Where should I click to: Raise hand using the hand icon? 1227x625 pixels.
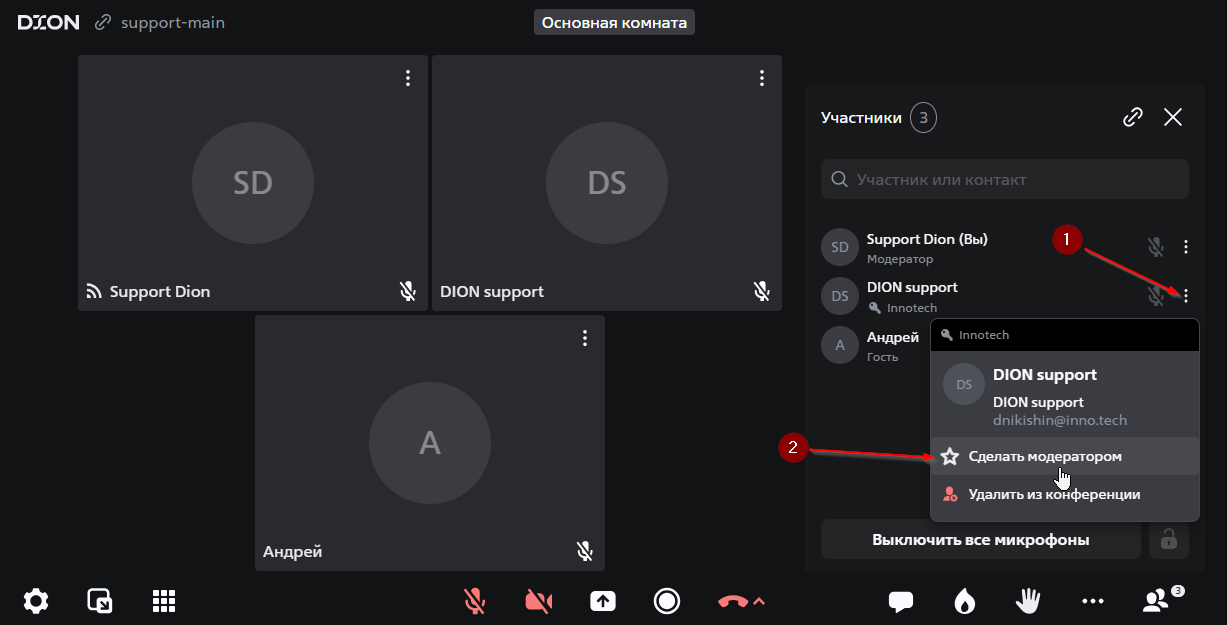click(1028, 601)
